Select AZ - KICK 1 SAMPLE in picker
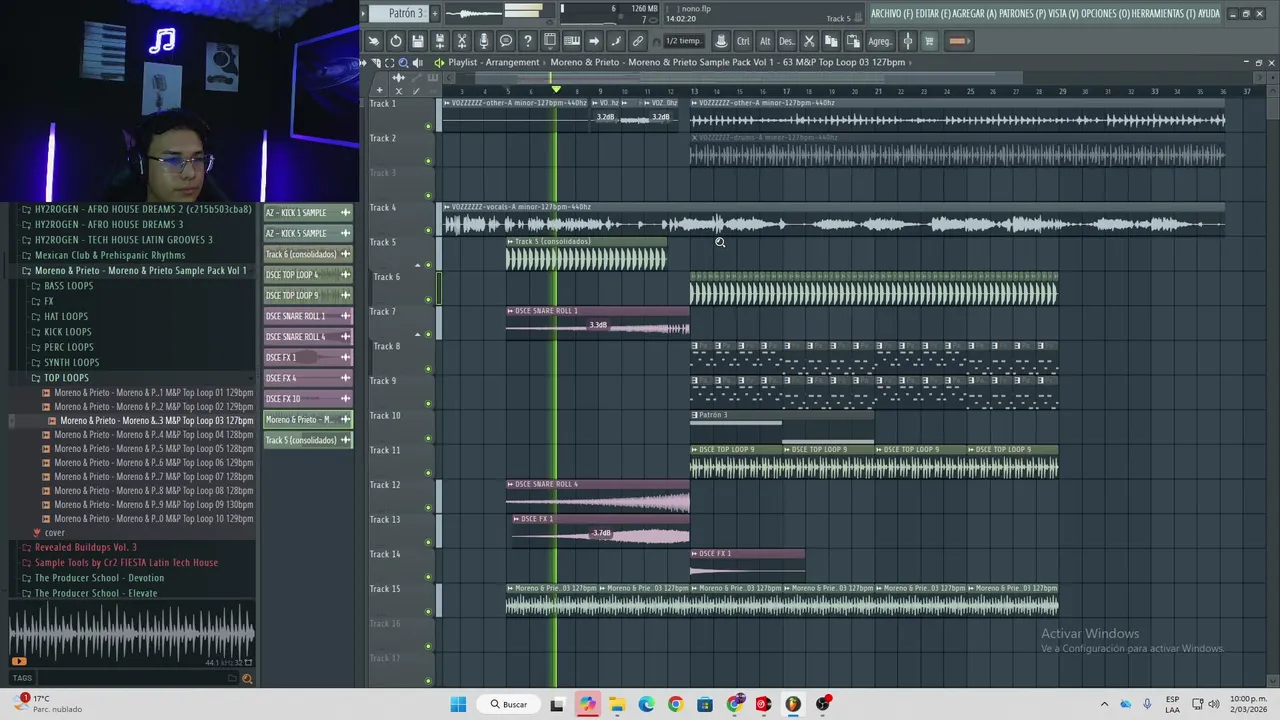This screenshot has height=720, width=1280. [308, 213]
